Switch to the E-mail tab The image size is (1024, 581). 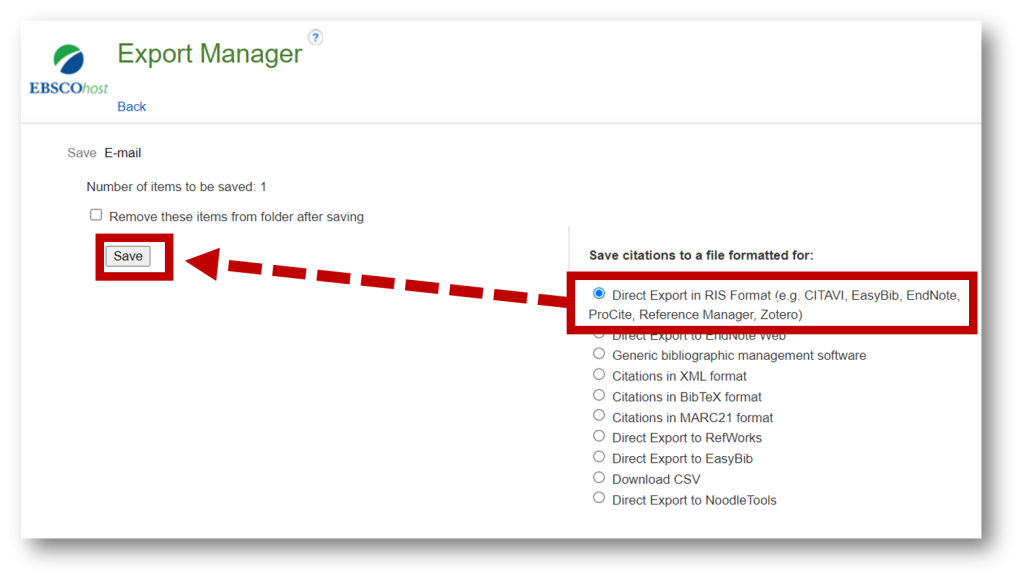tap(123, 153)
